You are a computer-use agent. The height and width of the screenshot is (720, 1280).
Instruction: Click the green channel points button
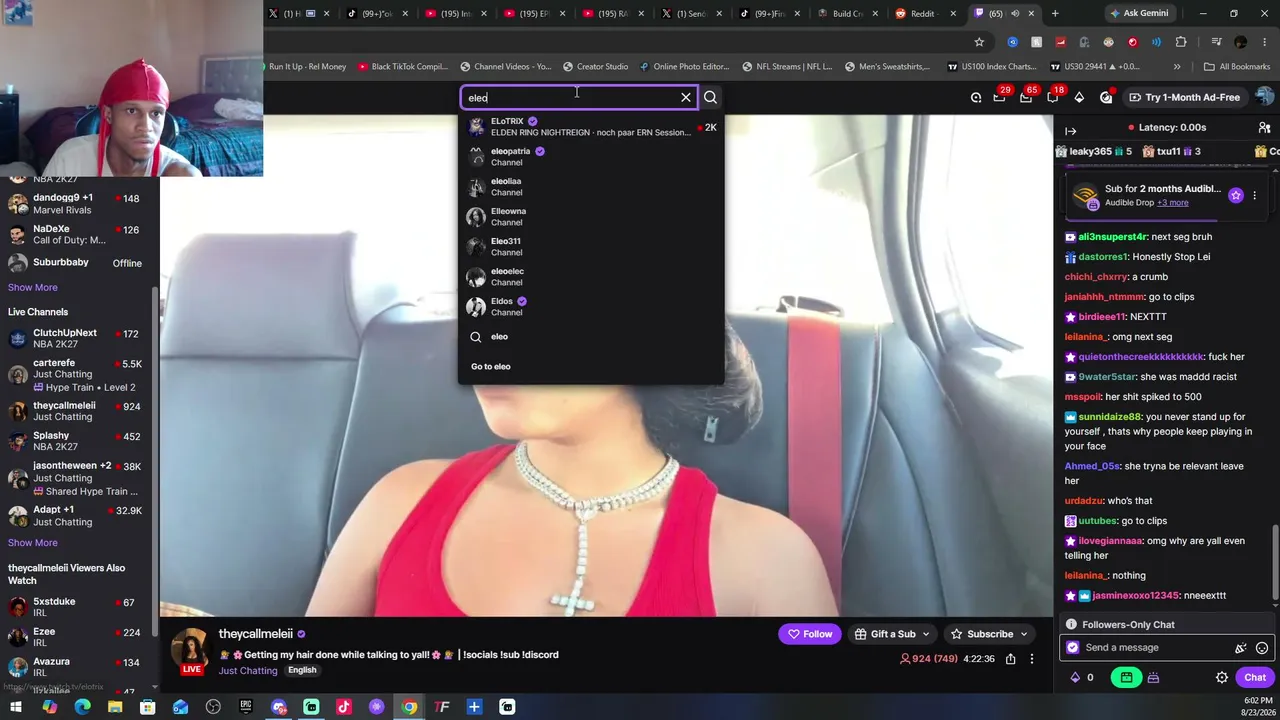point(1126,677)
